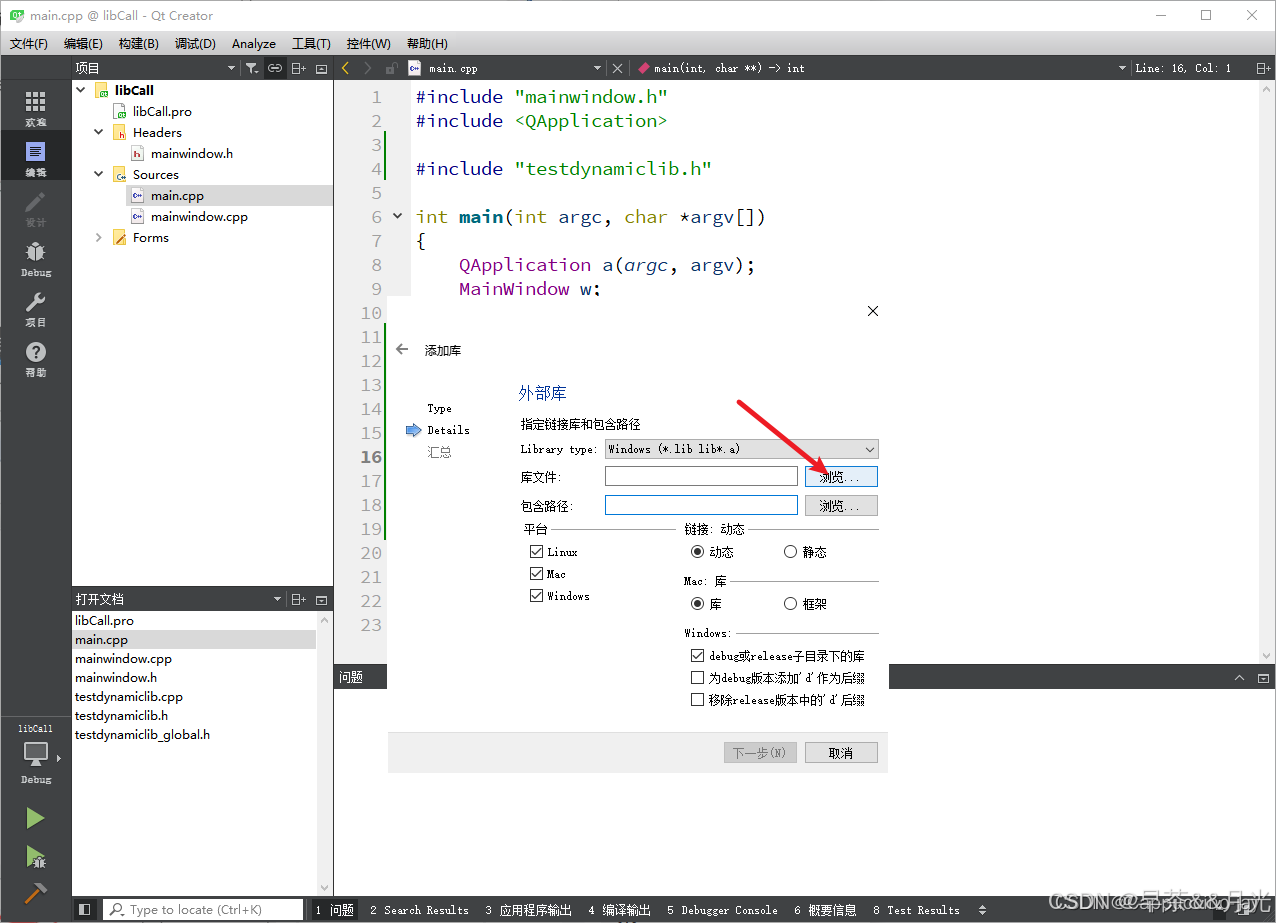The image size is (1276, 923).
Task: Click 取消 cancel button in dialog
Action: (841, 753)
